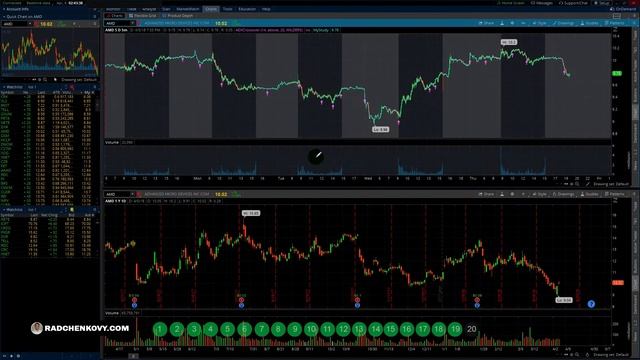Switch to the Analyze tab
The height and width of the screenshot is (360, 640).
pos(149,9)
